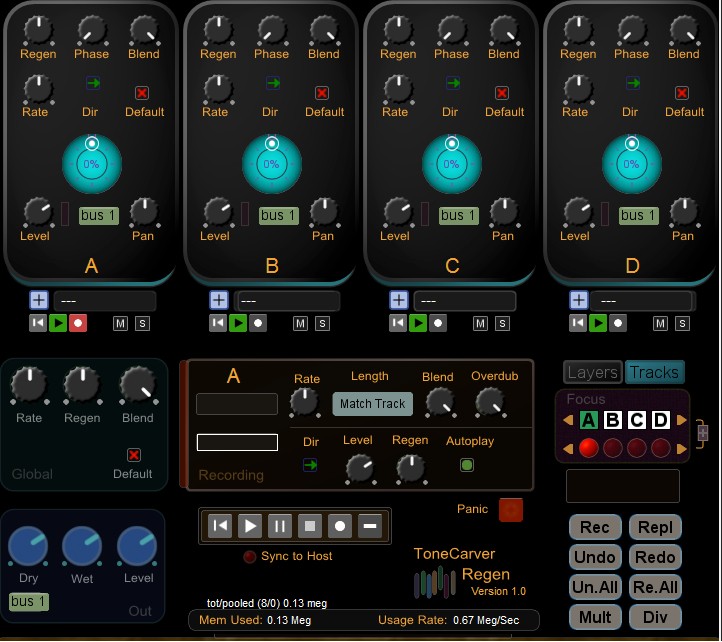Click the track C rewind-to-start button
Viewport: 722px width, 642px height.
(398, 323)
